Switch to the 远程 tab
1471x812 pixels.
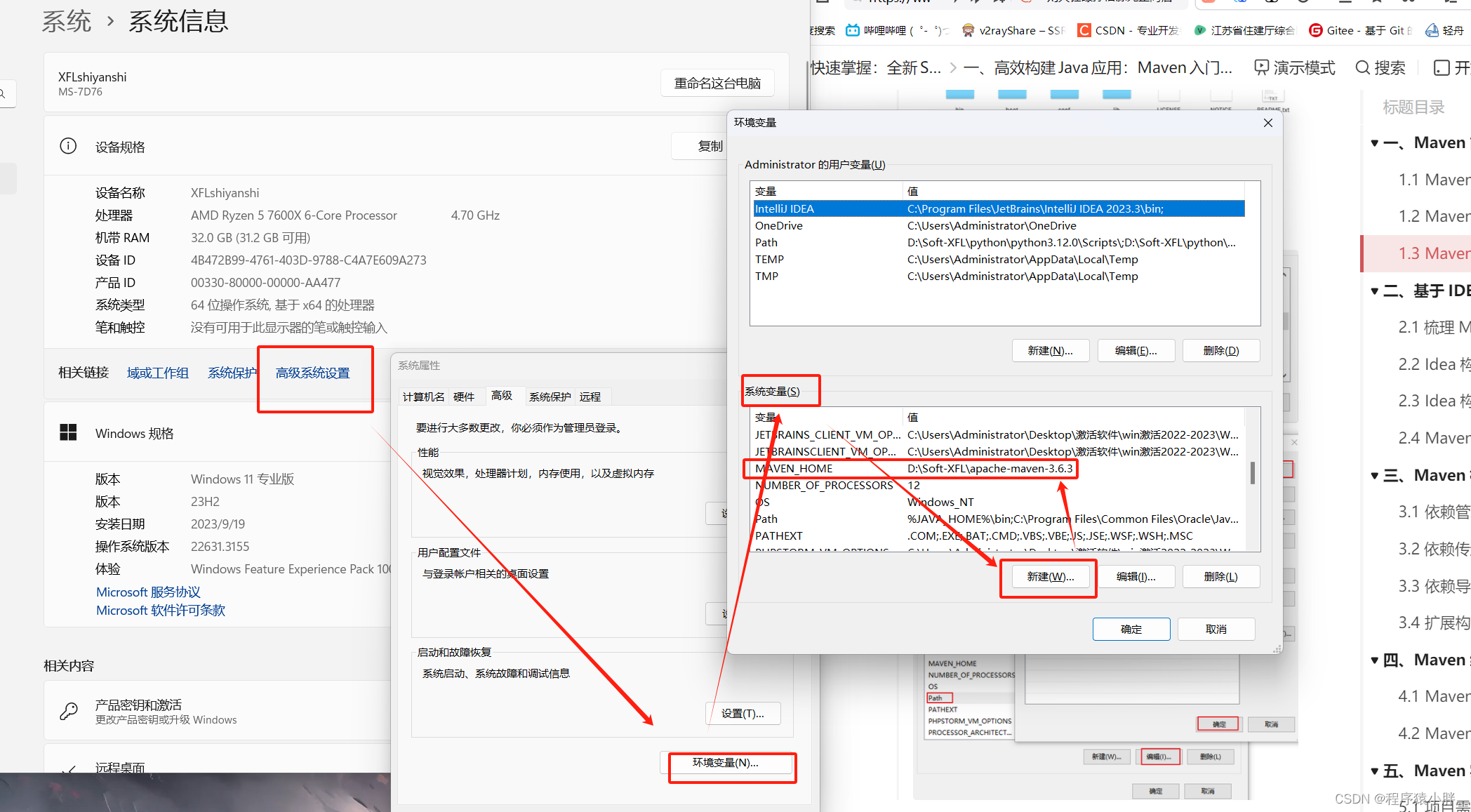[590, 397]
